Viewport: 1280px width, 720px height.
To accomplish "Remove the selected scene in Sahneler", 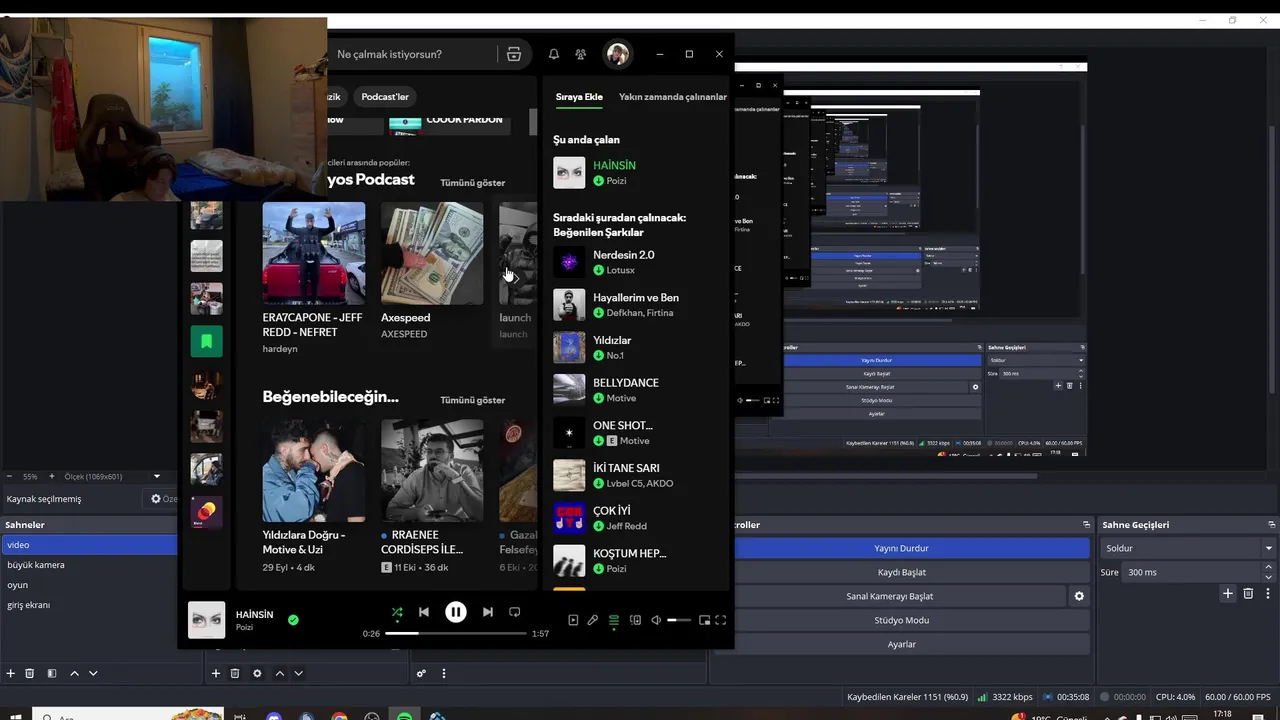I will [30, 673].
